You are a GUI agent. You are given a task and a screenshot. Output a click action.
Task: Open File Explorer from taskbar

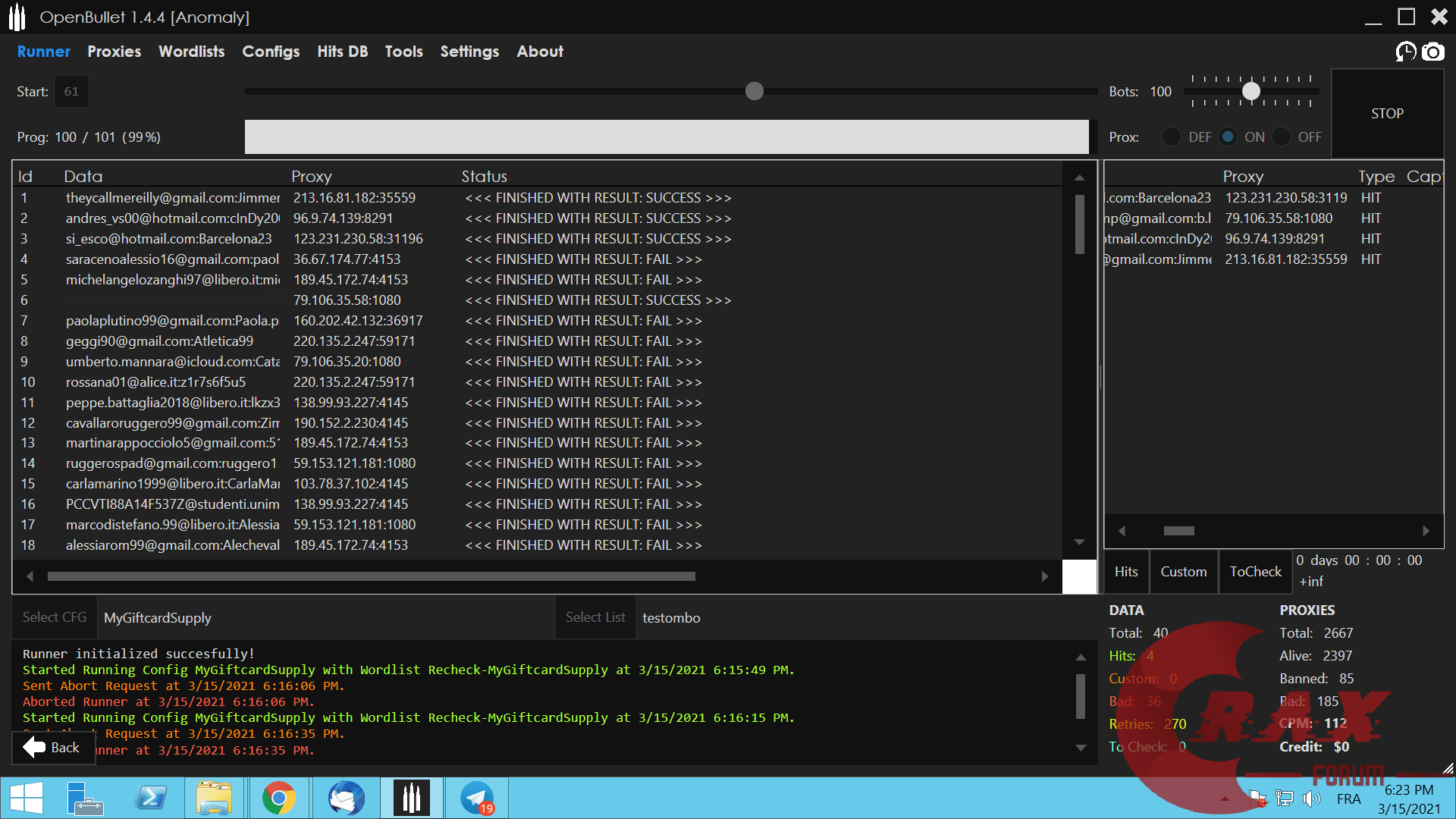pos(214,799)
